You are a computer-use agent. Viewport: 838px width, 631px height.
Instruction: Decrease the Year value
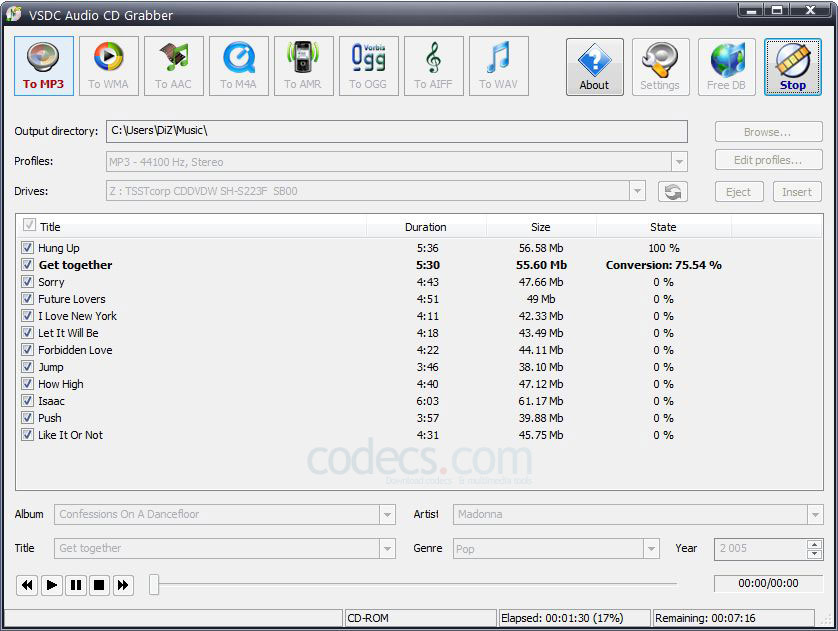[x=814, y=554]
